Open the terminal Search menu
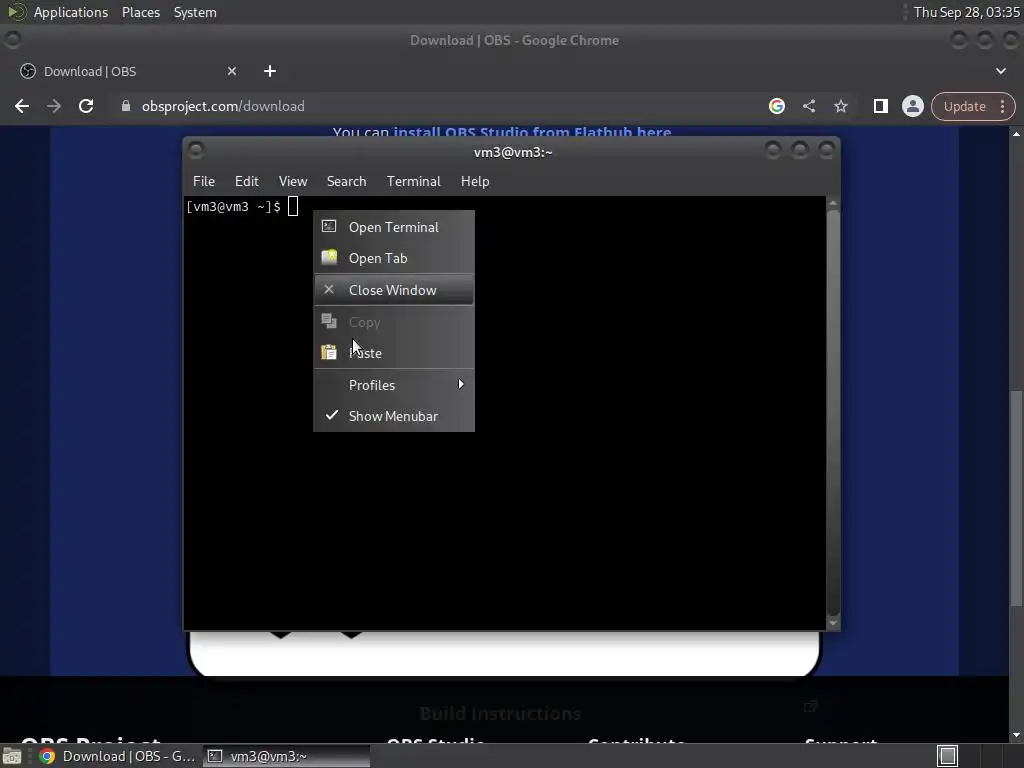This screenshot has height=768, width=1024. coord(346,182)
